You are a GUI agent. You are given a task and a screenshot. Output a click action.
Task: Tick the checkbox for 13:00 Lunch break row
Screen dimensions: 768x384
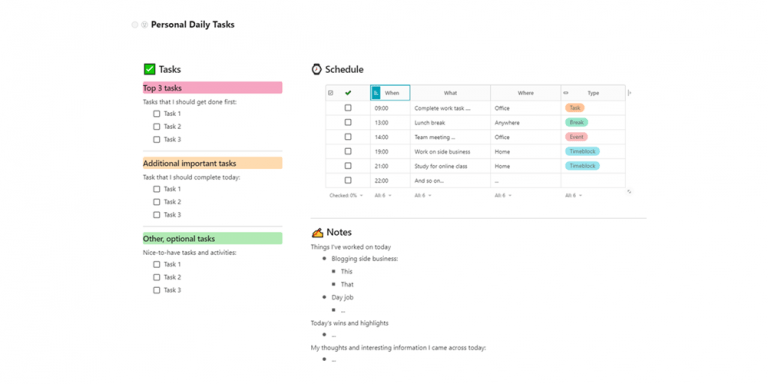point(348,122)
